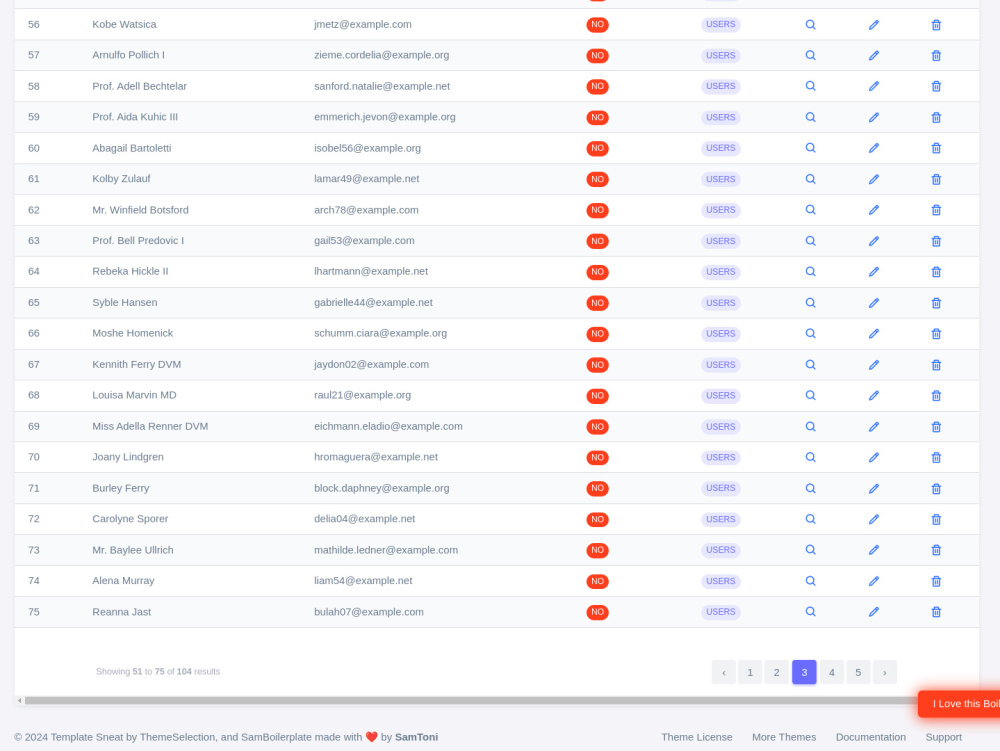This screenshot has width=1000, height=751.
Task: Edit user Arnulfo Pollich I
Action: (874, 55)
